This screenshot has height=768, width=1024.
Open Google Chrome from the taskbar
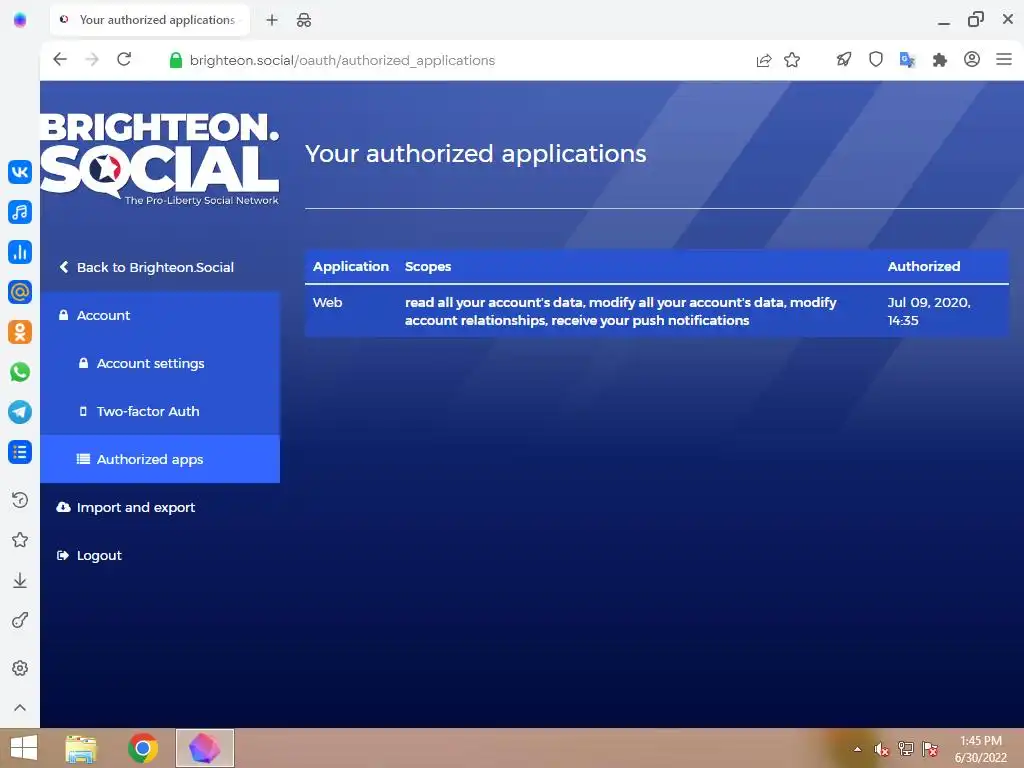point(142,748)
